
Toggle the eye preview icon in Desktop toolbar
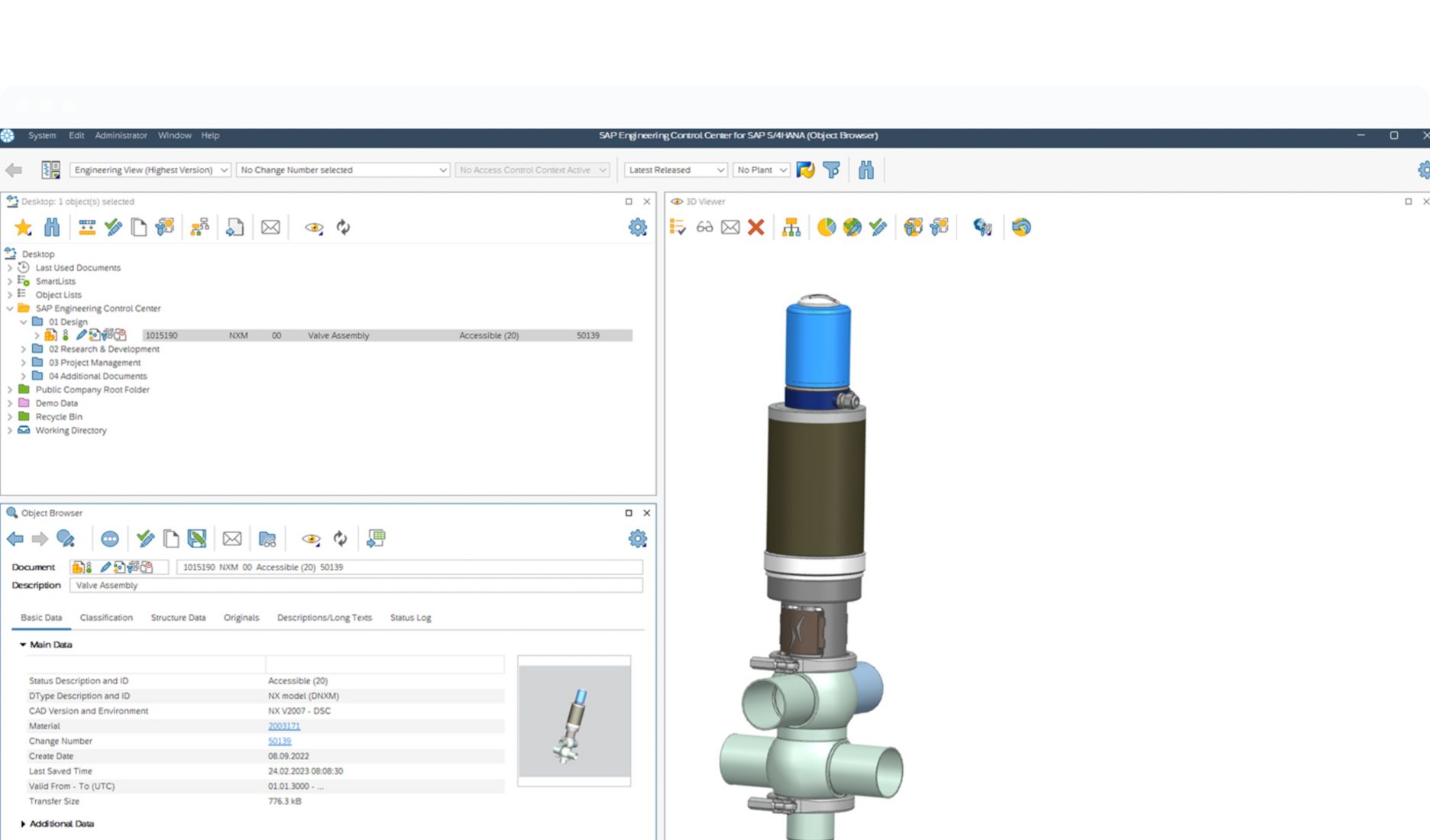pos(313,228)
